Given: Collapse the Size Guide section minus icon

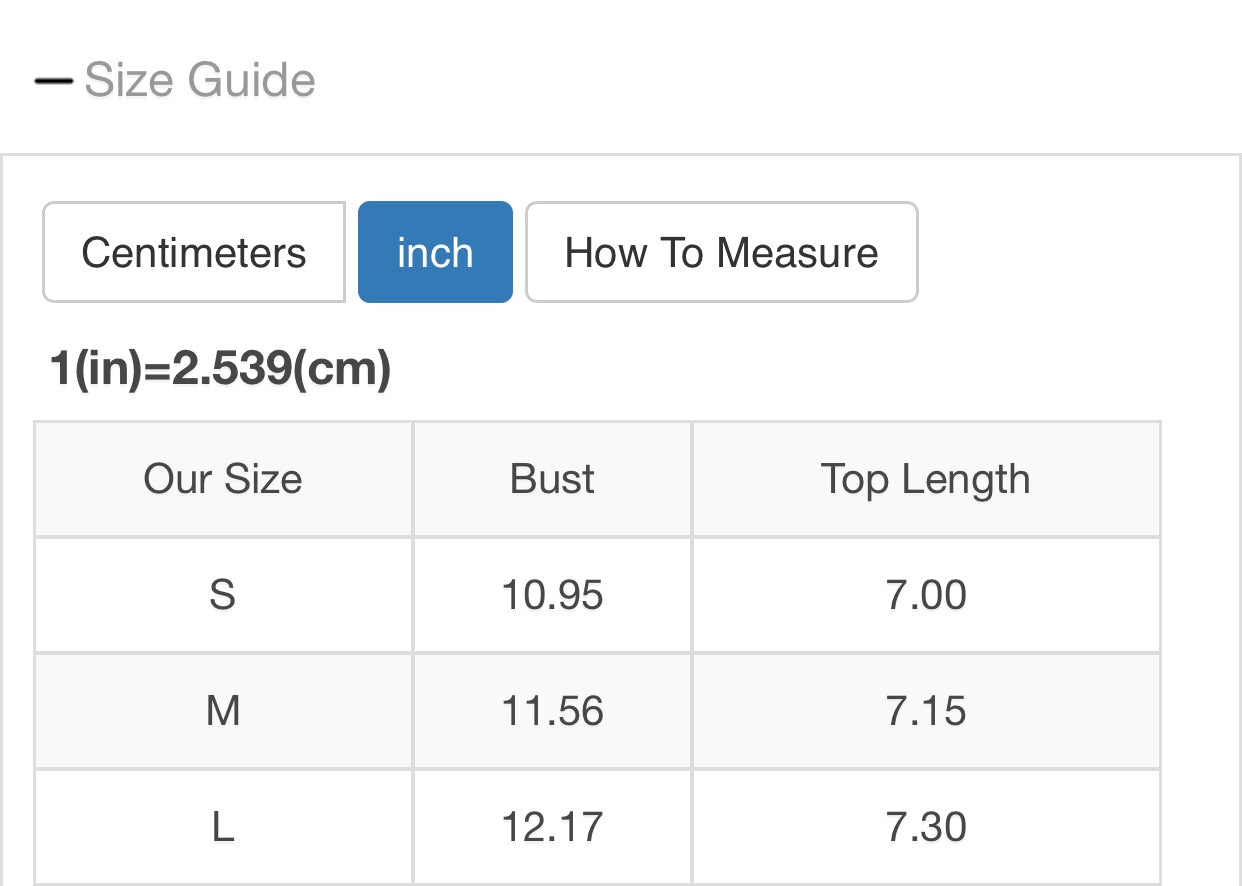Looking at the screenshot, I should 54,81.
